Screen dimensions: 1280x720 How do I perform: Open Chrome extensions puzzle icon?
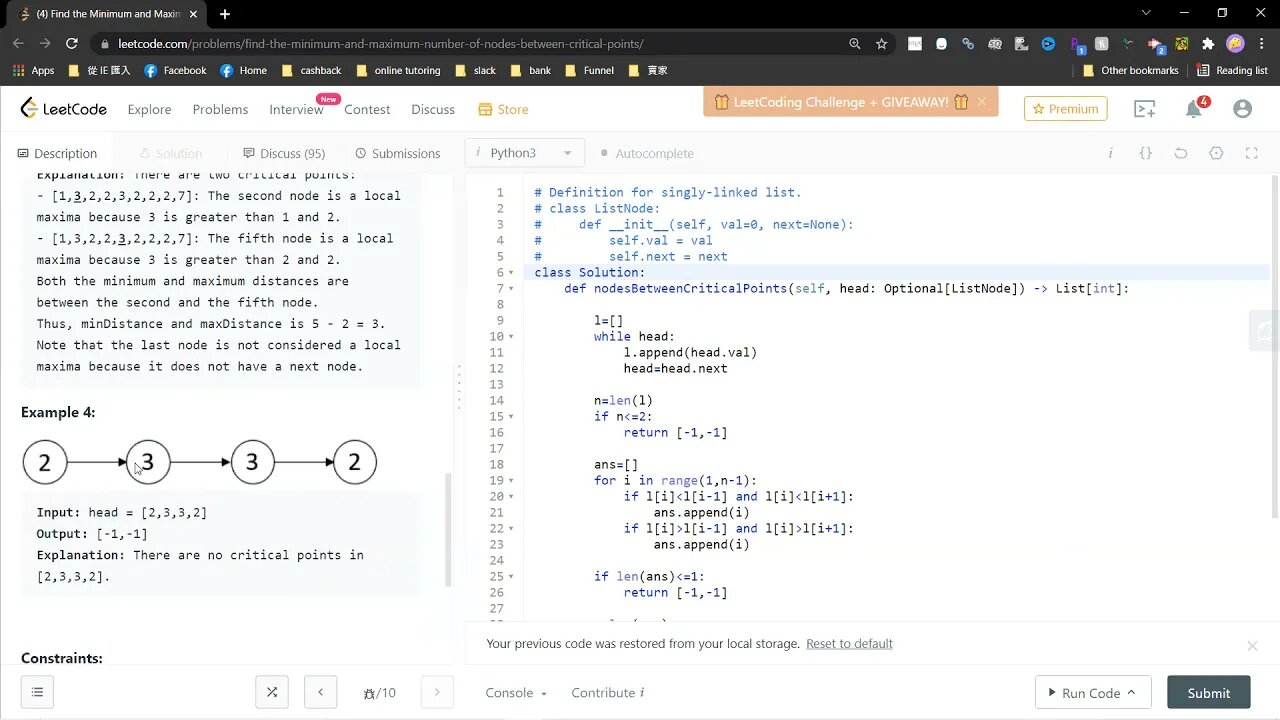tap(1208, 44)
